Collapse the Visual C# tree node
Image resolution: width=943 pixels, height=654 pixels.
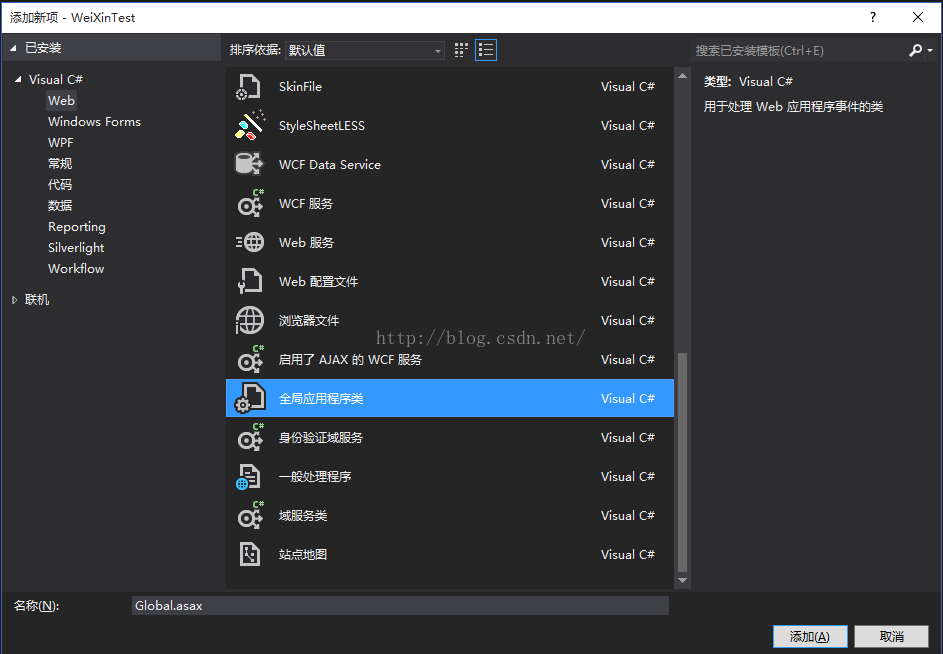(x=18, y=79)
